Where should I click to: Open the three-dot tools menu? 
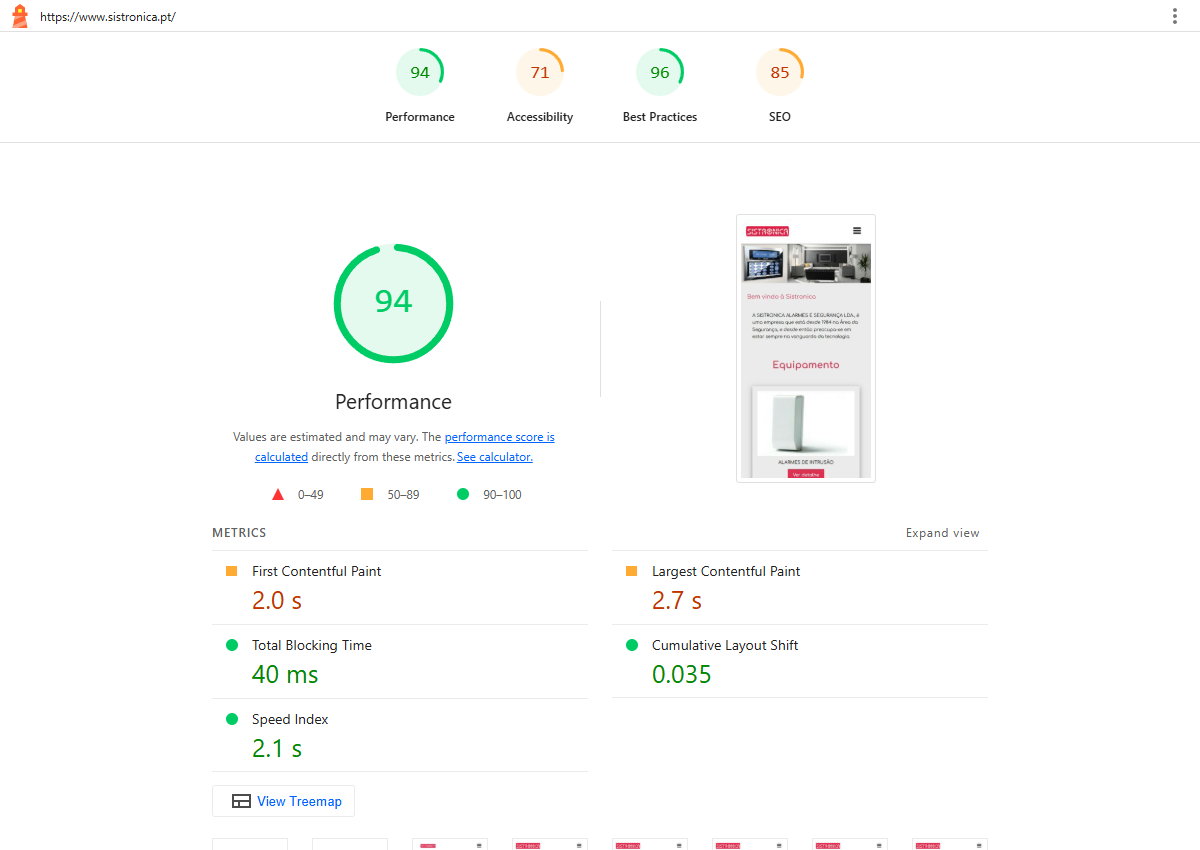(x=1175, y=16)
